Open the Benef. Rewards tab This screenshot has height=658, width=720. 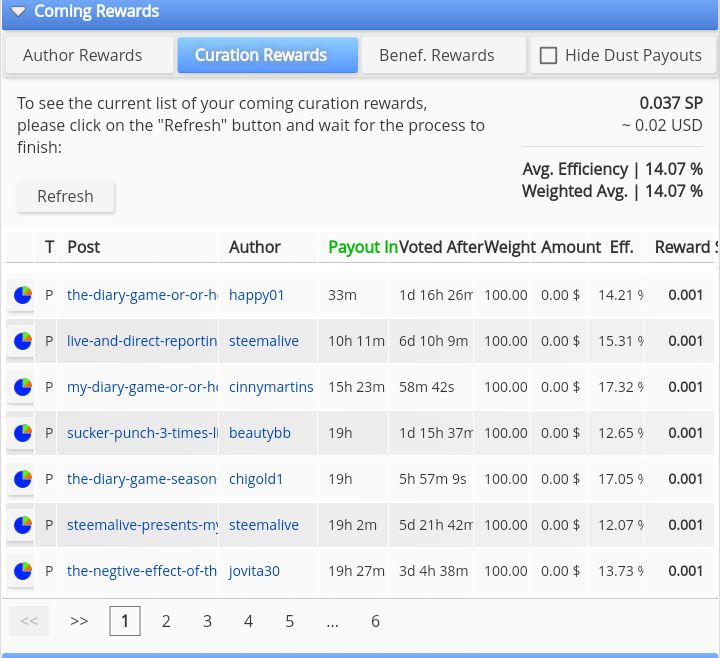click(x=436, y=56)
